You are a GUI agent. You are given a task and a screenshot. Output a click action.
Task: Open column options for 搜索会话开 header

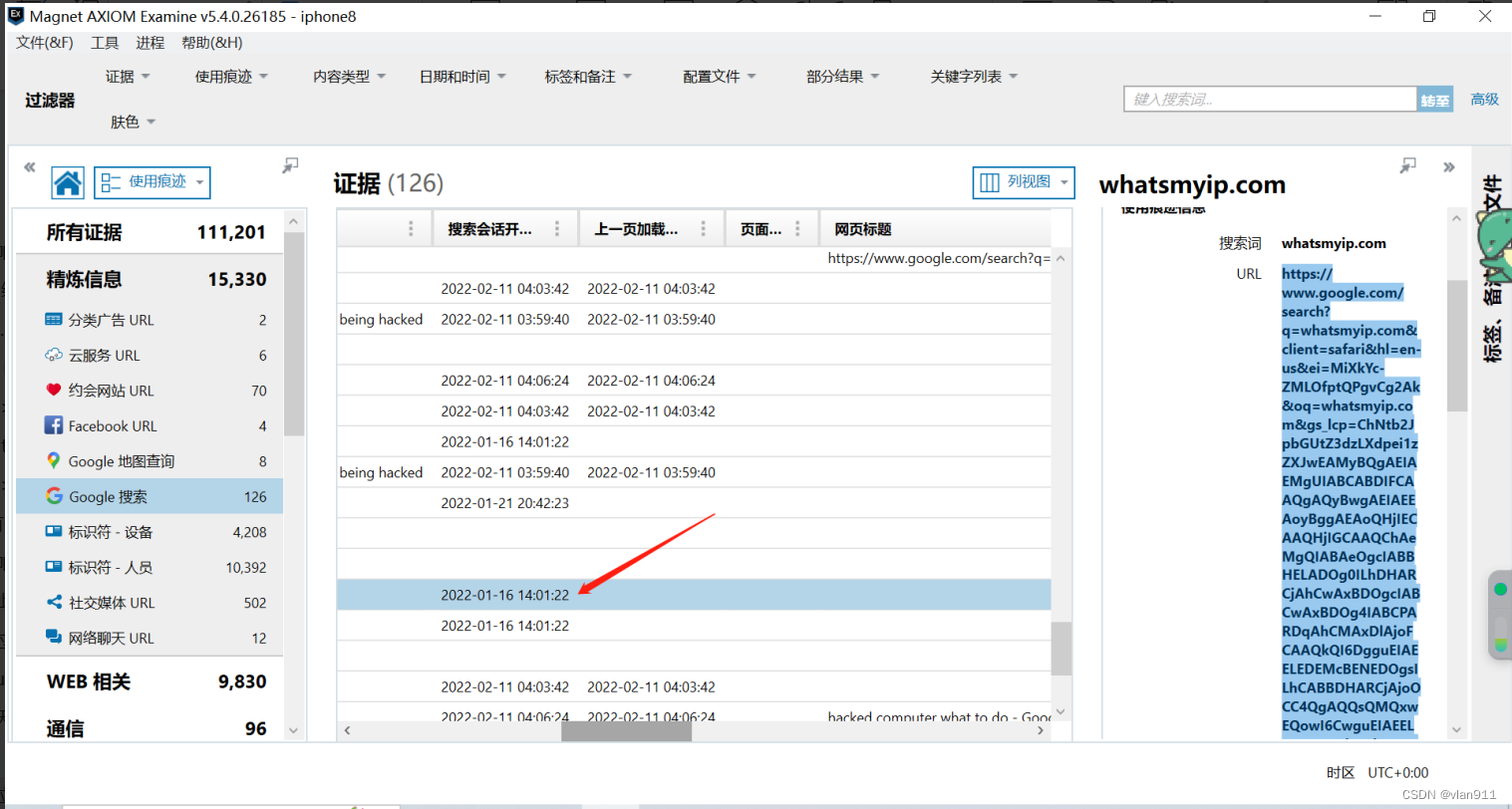(557, 229)
